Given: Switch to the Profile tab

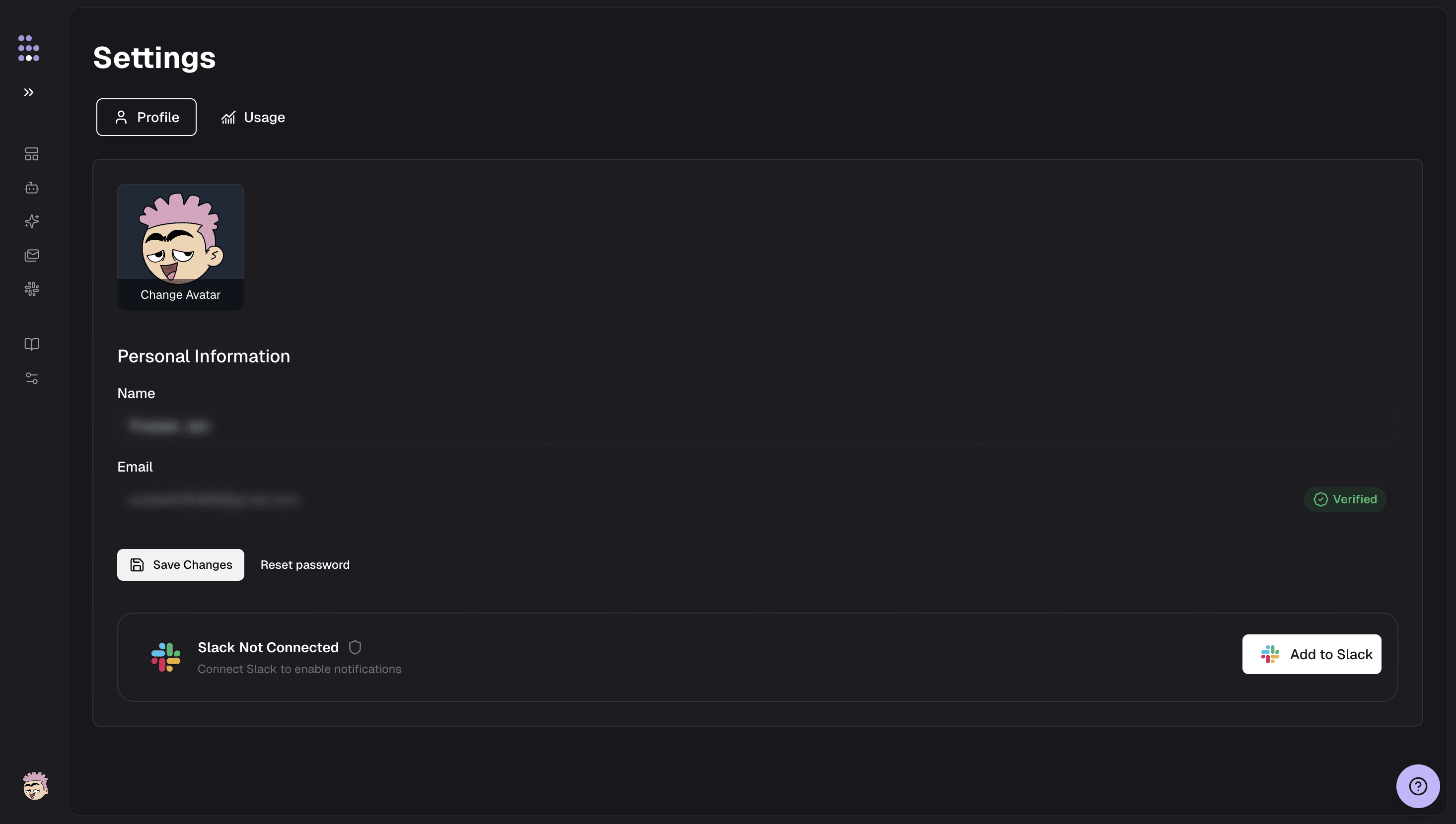Looking at the screenshot, I should point(146,117).
